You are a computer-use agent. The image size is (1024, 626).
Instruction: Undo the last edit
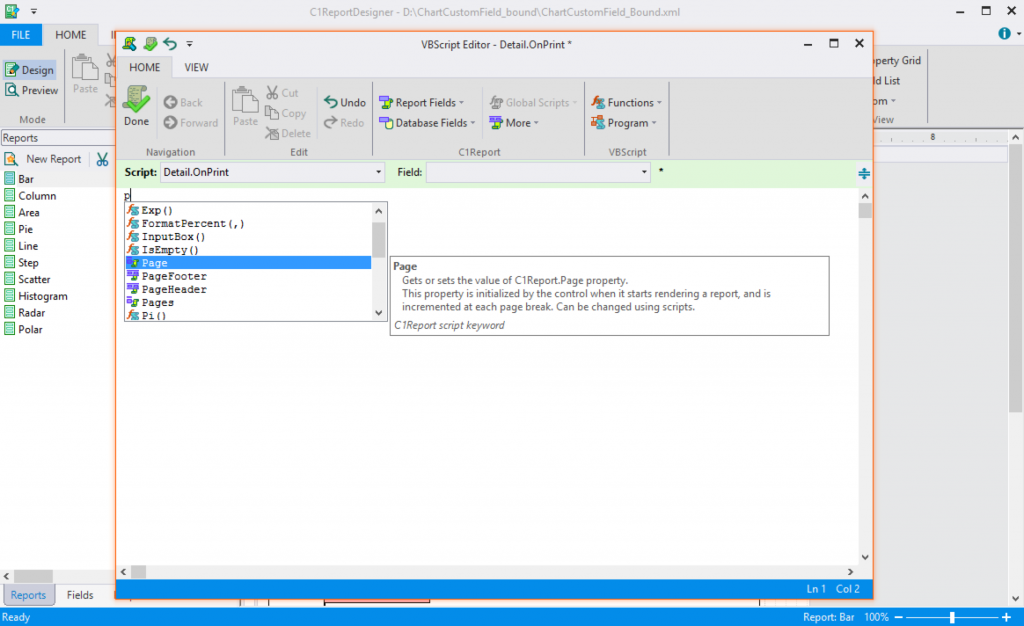345,102
